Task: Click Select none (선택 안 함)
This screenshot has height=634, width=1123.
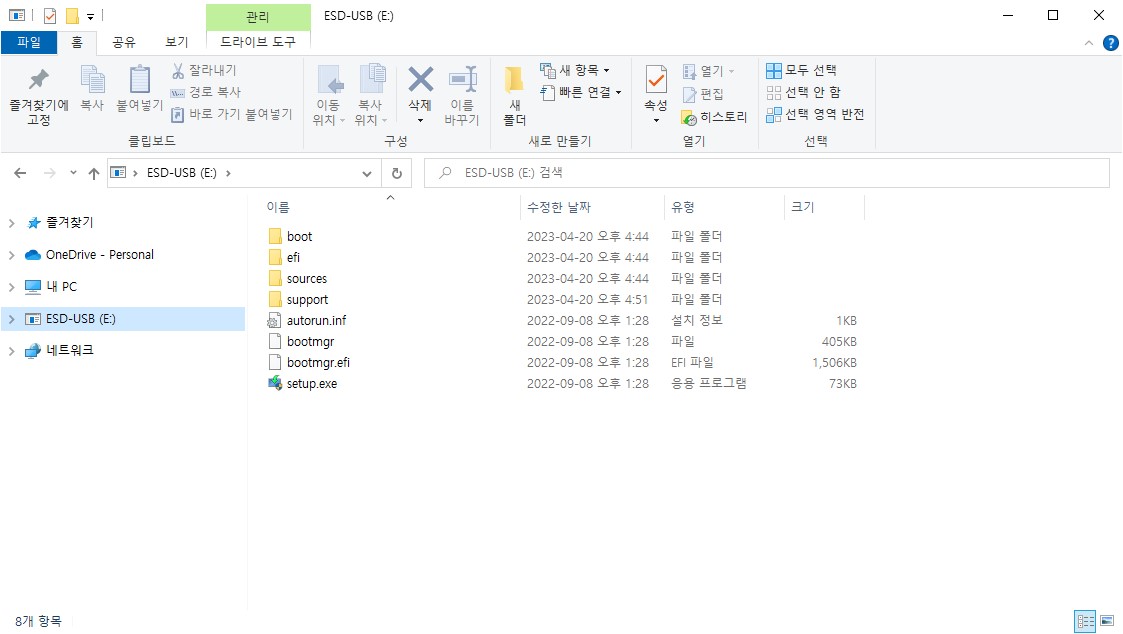Action: (x=803, y=92)
